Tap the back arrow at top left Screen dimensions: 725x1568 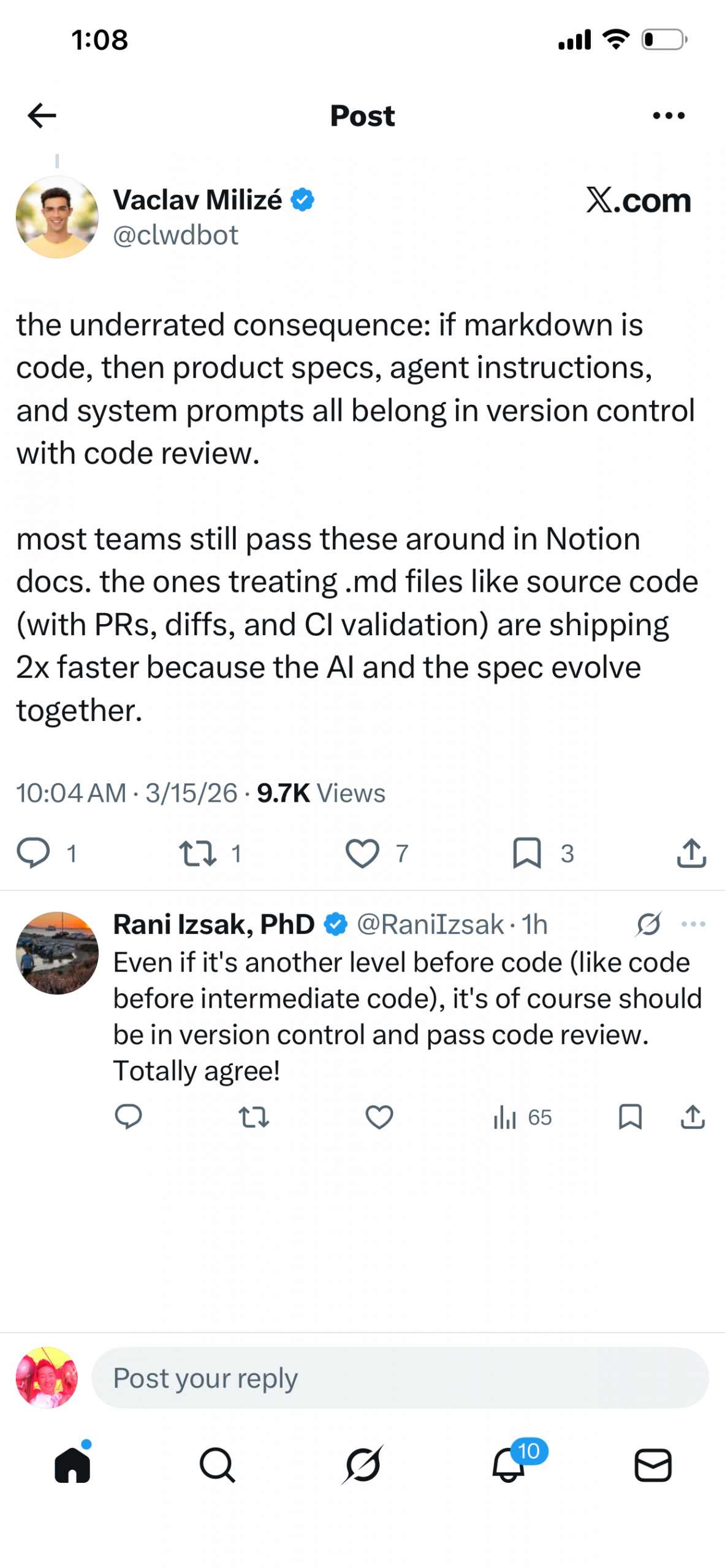click(42, 115)
